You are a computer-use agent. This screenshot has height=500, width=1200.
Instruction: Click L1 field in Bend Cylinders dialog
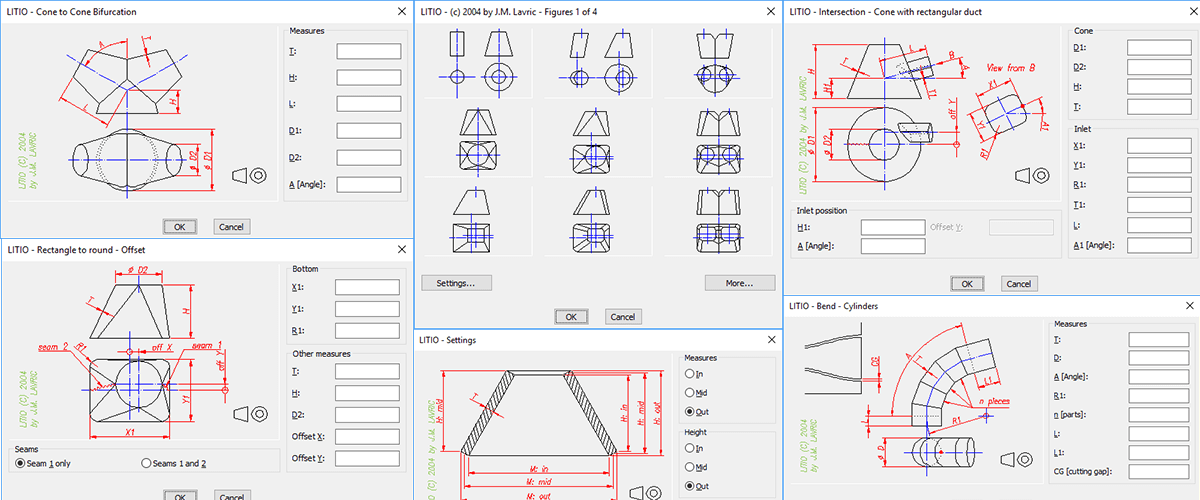pyautogui.click(x=1159, y=453)
